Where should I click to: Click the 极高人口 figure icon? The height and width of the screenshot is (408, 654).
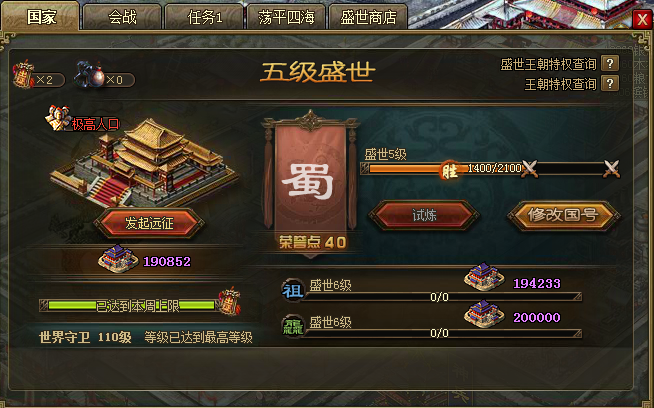[57, 118]
